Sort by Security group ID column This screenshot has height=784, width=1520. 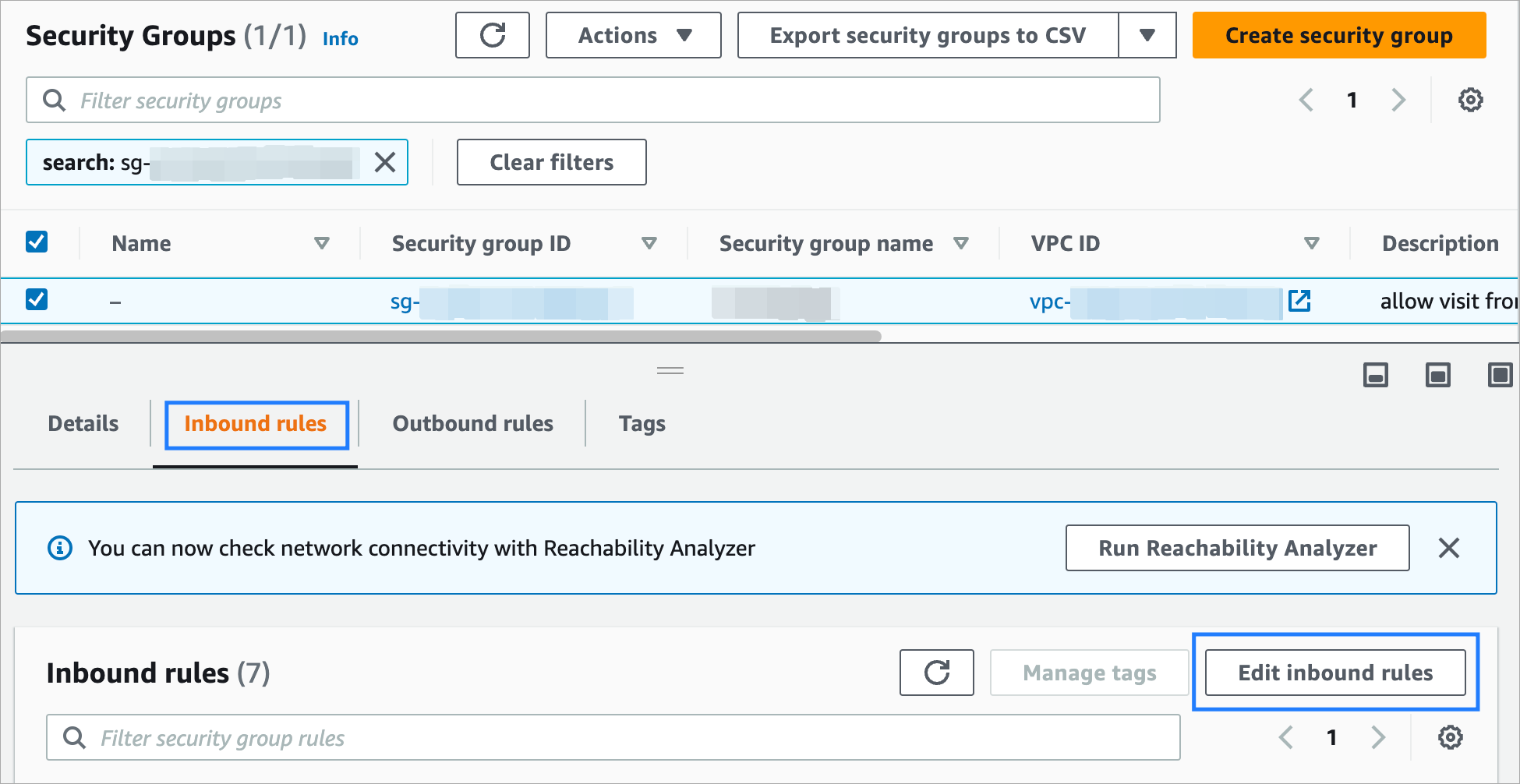[648, 244]
